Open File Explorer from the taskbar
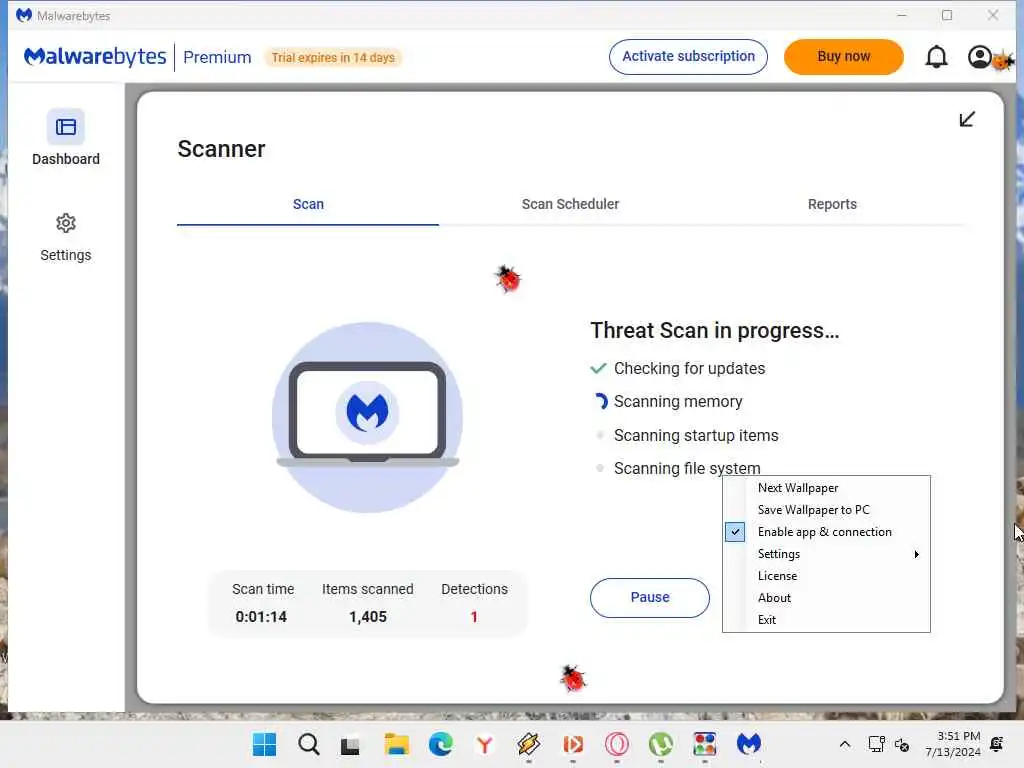Viewport: 1024px width, 768px height. pyautogui.click(x=396, y=744)
